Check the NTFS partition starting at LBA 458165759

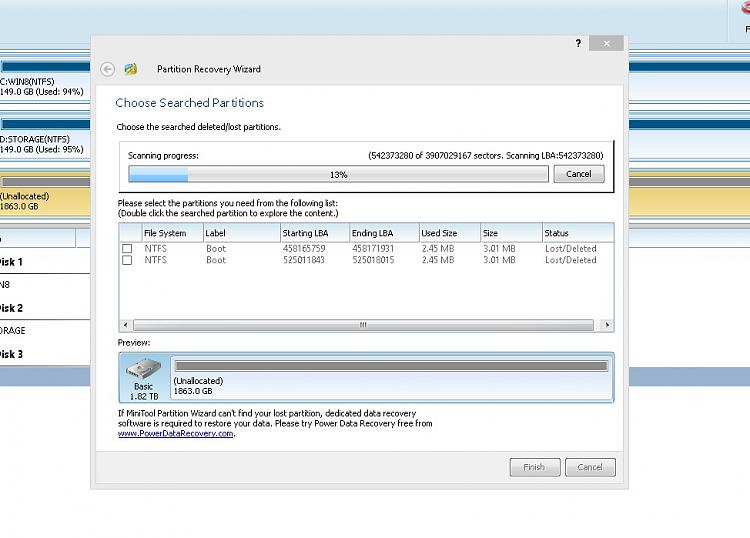pos(127,249)
